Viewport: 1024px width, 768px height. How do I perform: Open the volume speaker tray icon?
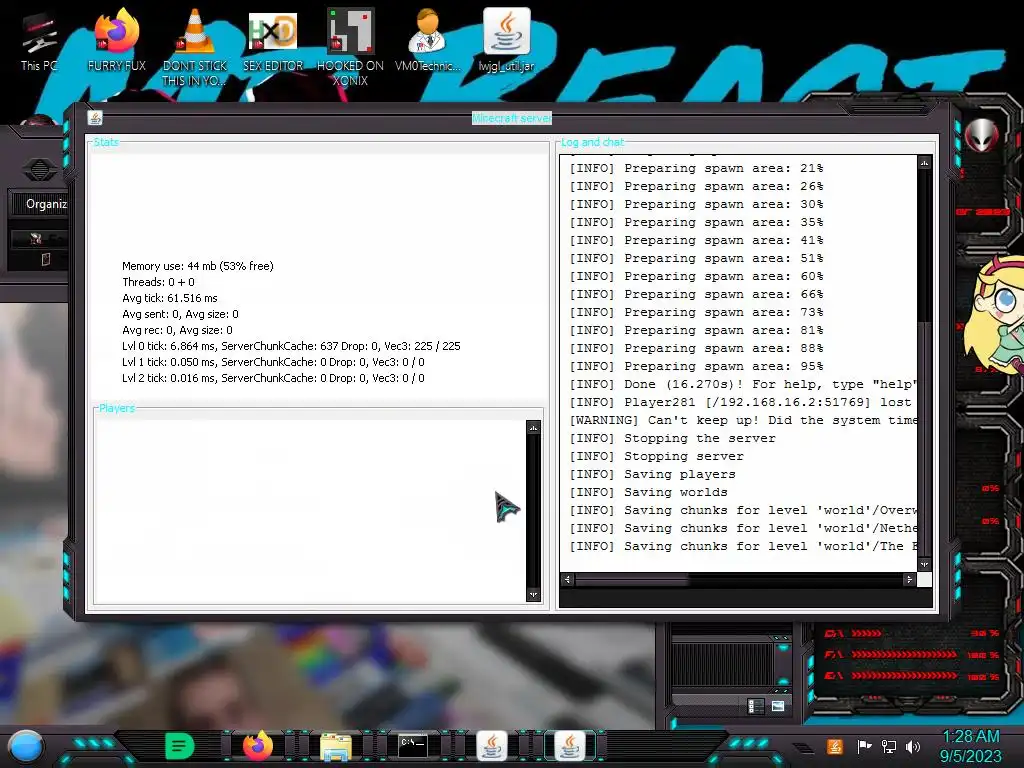pos(913,746)
